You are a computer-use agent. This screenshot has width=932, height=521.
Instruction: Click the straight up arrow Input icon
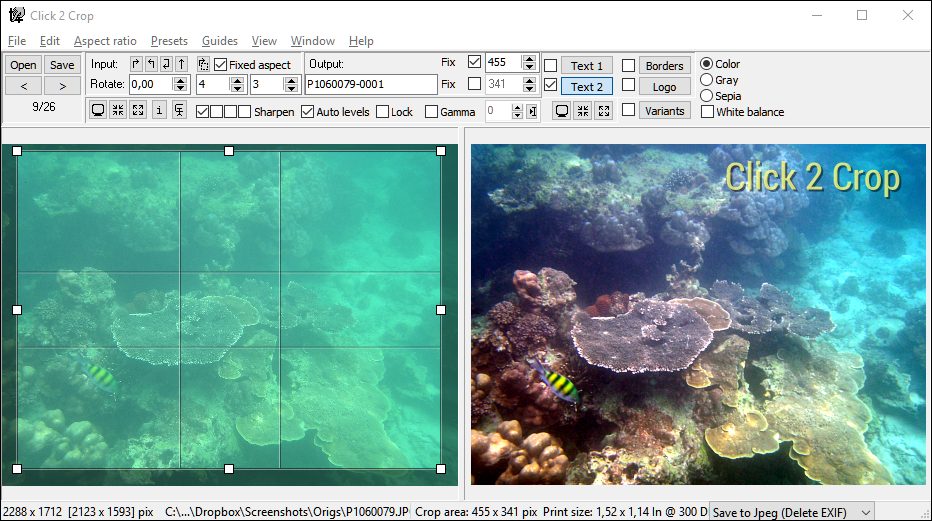point(182,64)
